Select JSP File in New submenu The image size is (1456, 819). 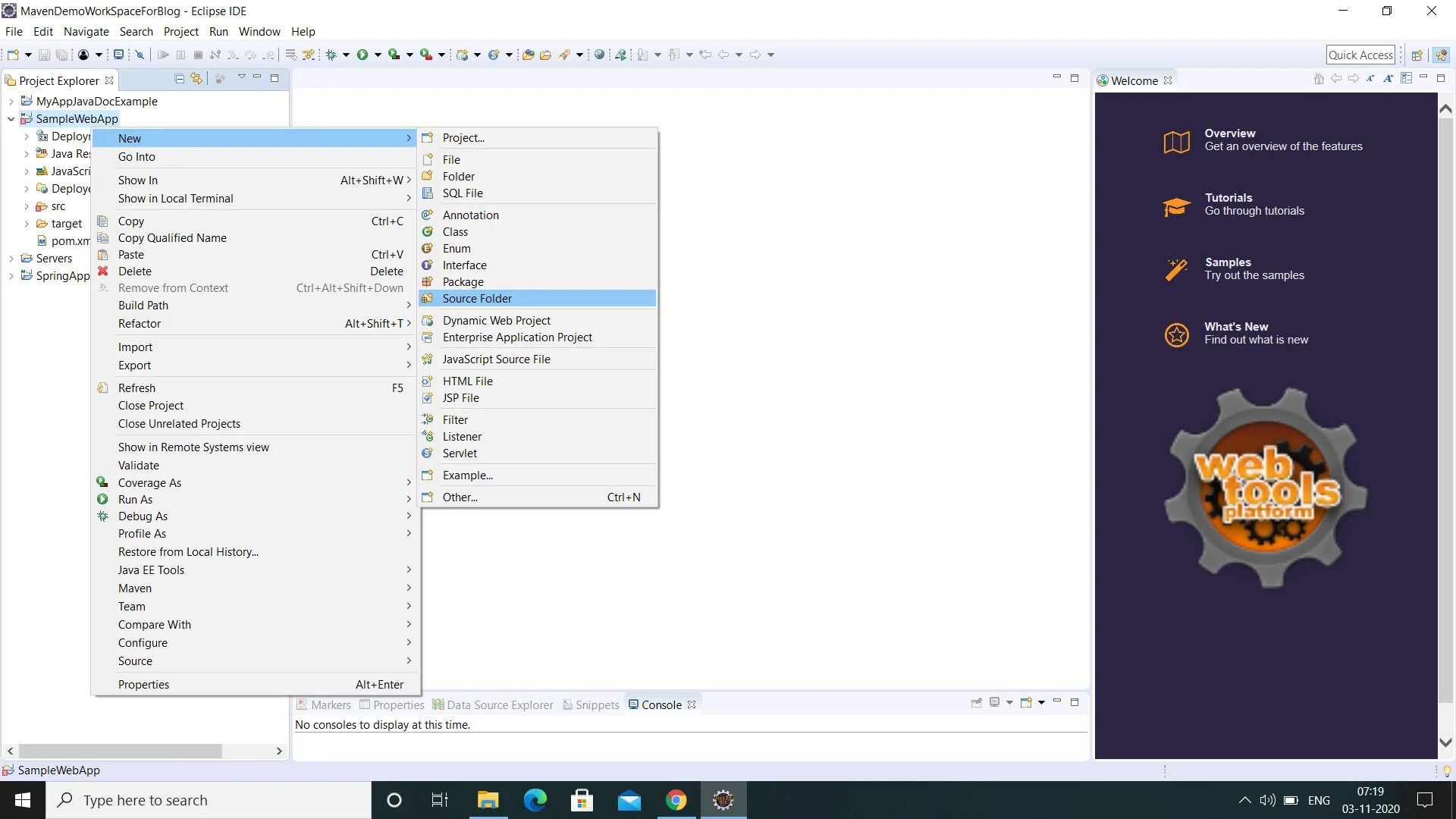[538, 398]
